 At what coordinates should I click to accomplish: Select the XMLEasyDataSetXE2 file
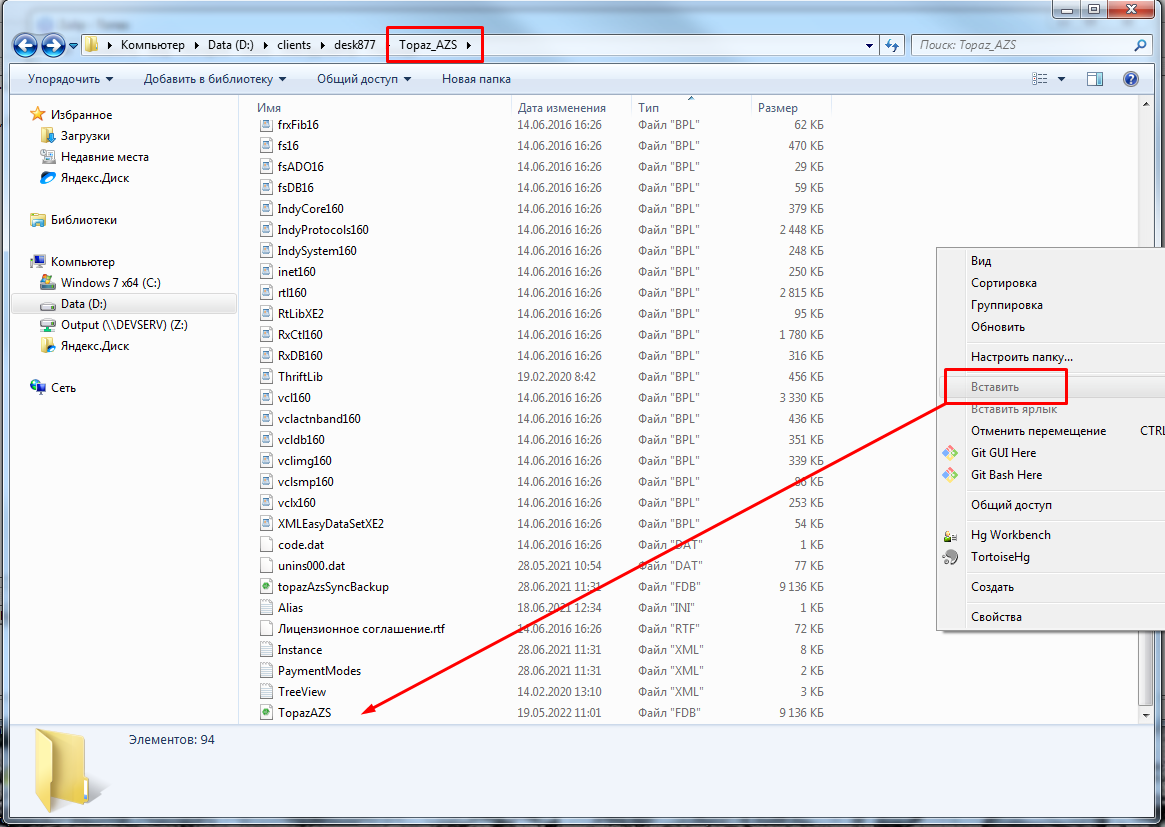331,524
